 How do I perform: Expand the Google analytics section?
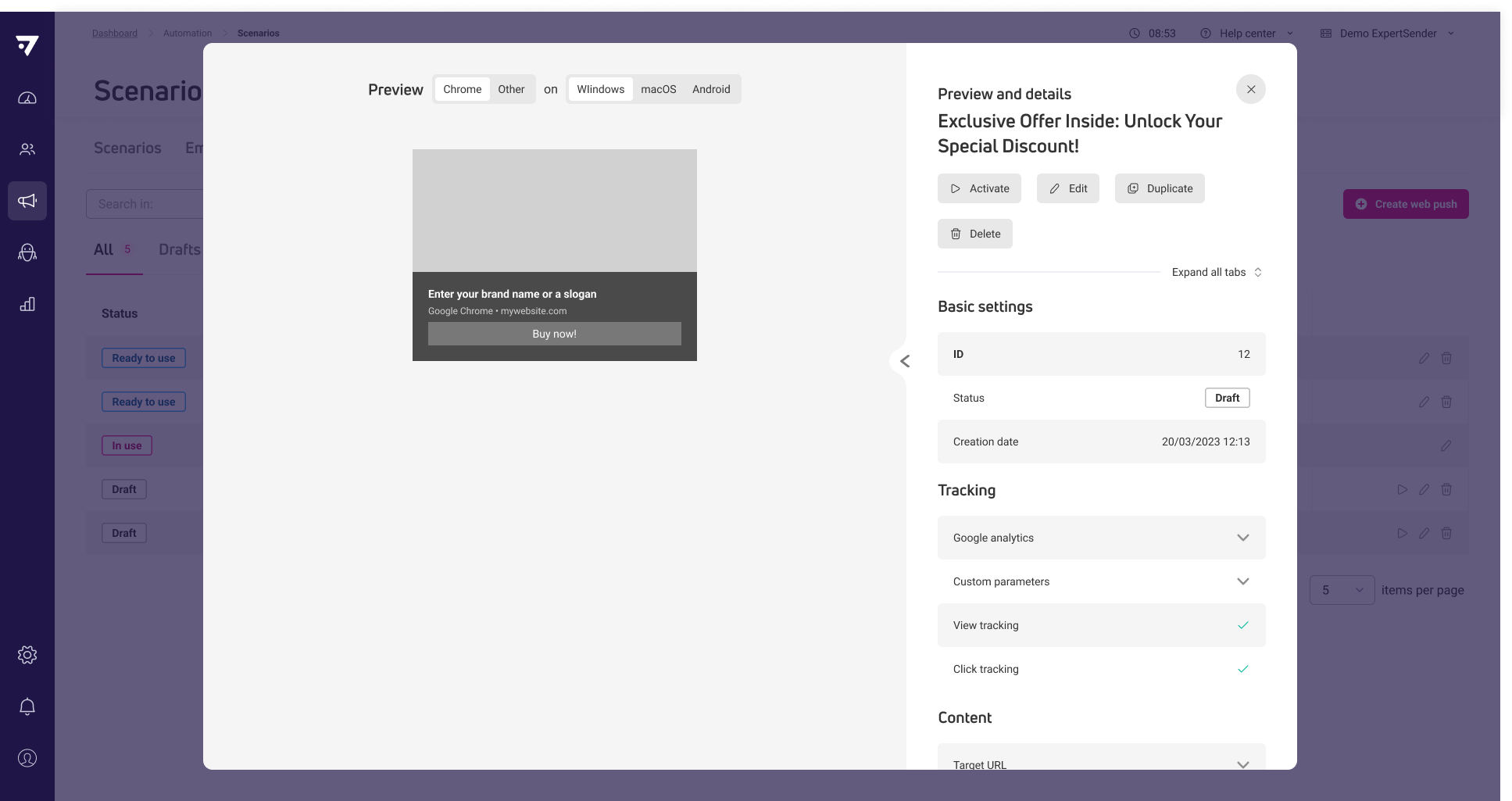pos(1242,538)
